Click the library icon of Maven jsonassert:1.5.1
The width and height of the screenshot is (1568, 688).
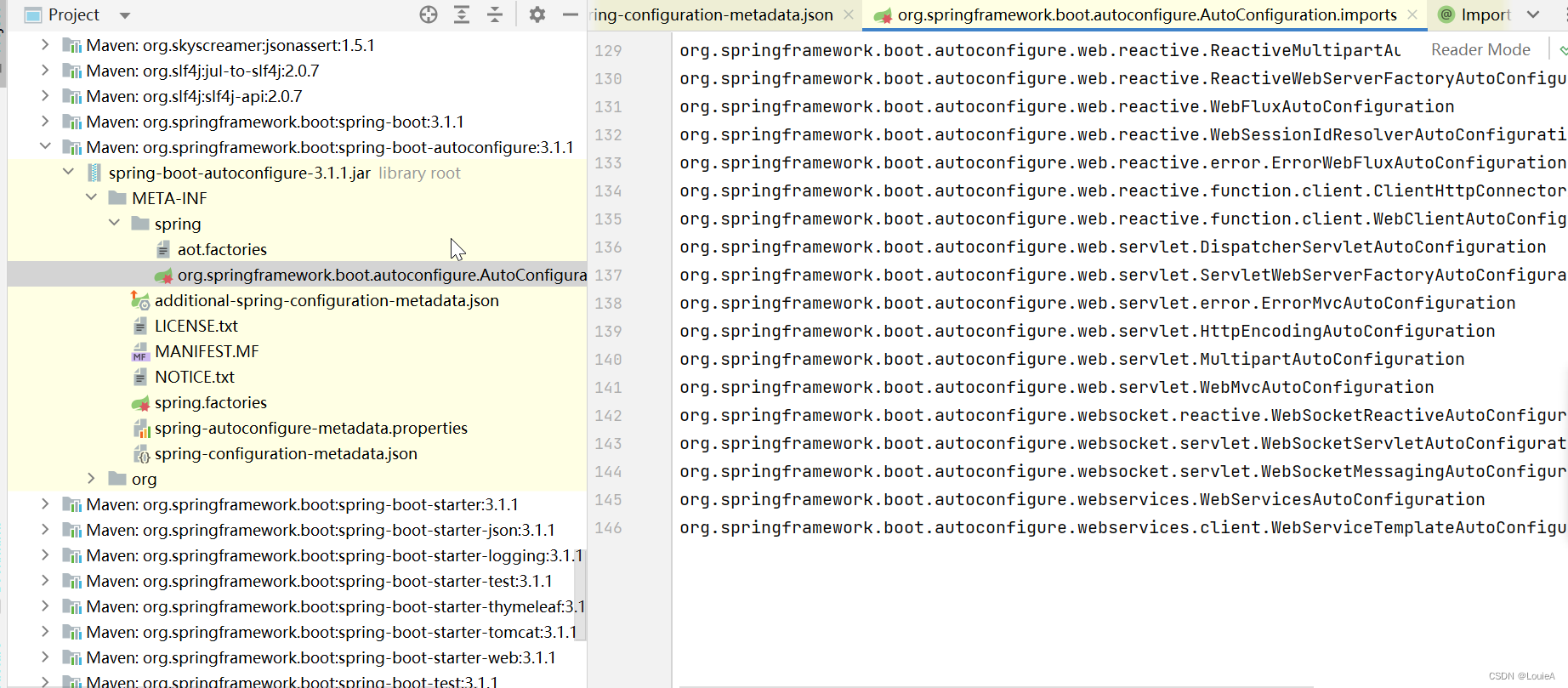(72, 45)
